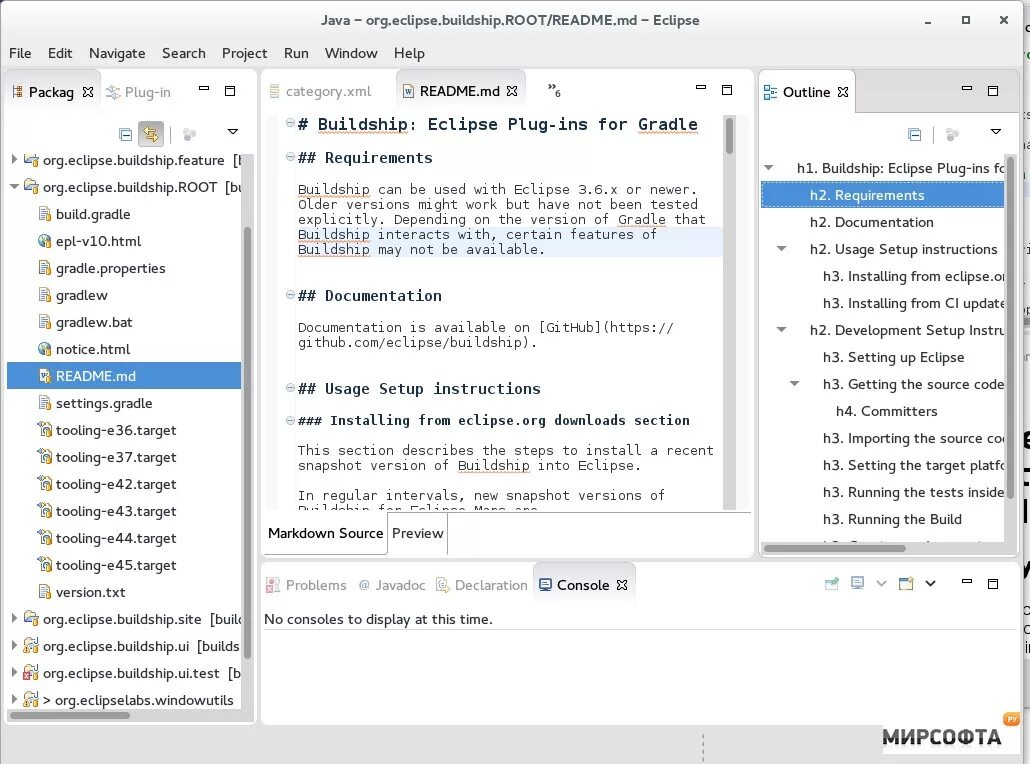Close the Console view tab
Screen dimensions: 1030x764
pyautogui.click(x=622, y=585)
